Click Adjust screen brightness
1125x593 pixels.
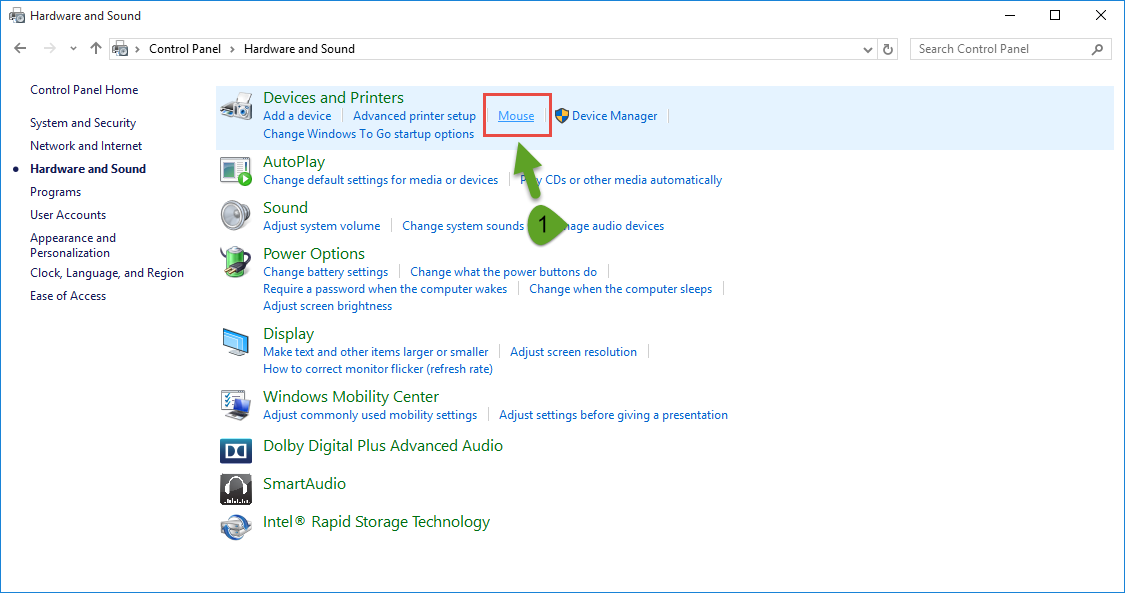pos(326,305)
